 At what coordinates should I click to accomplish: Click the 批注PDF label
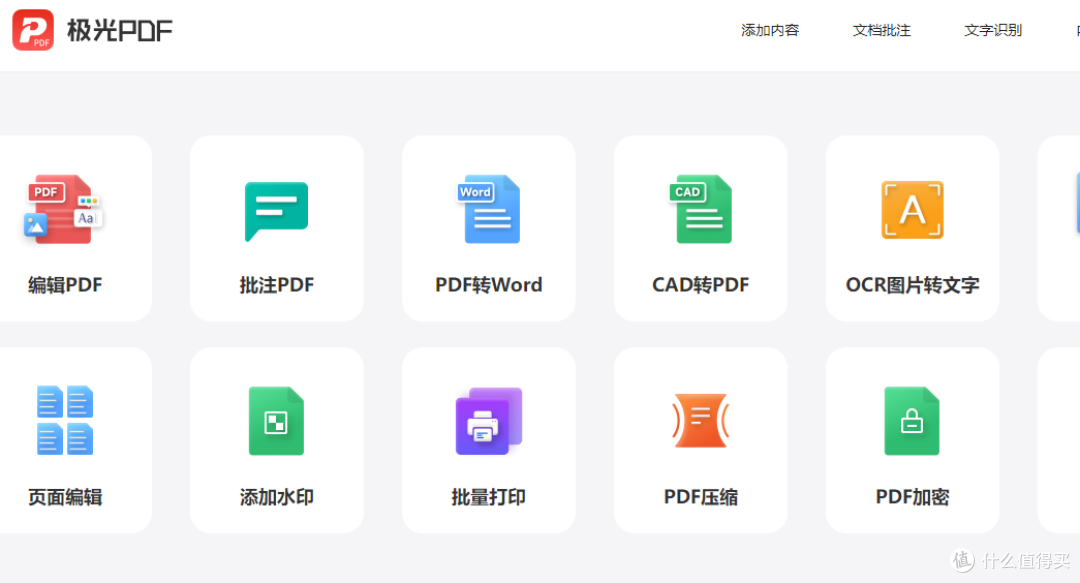(x=276, y=285)
